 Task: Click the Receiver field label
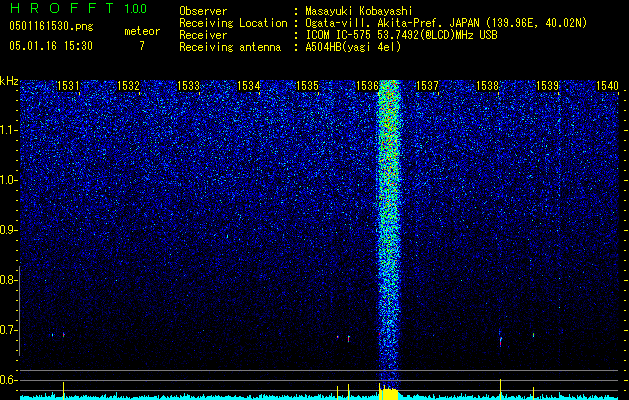click(x=203, y=35)
